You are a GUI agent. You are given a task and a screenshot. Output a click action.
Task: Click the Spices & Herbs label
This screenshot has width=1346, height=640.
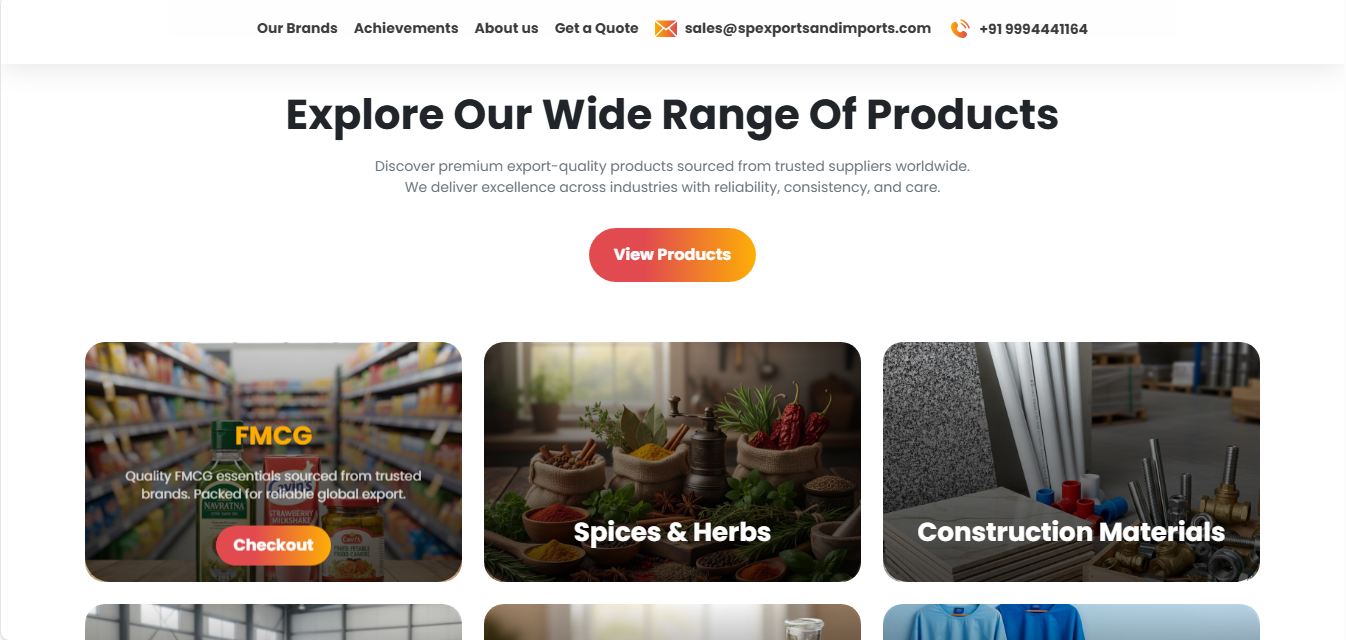(672, 532)
